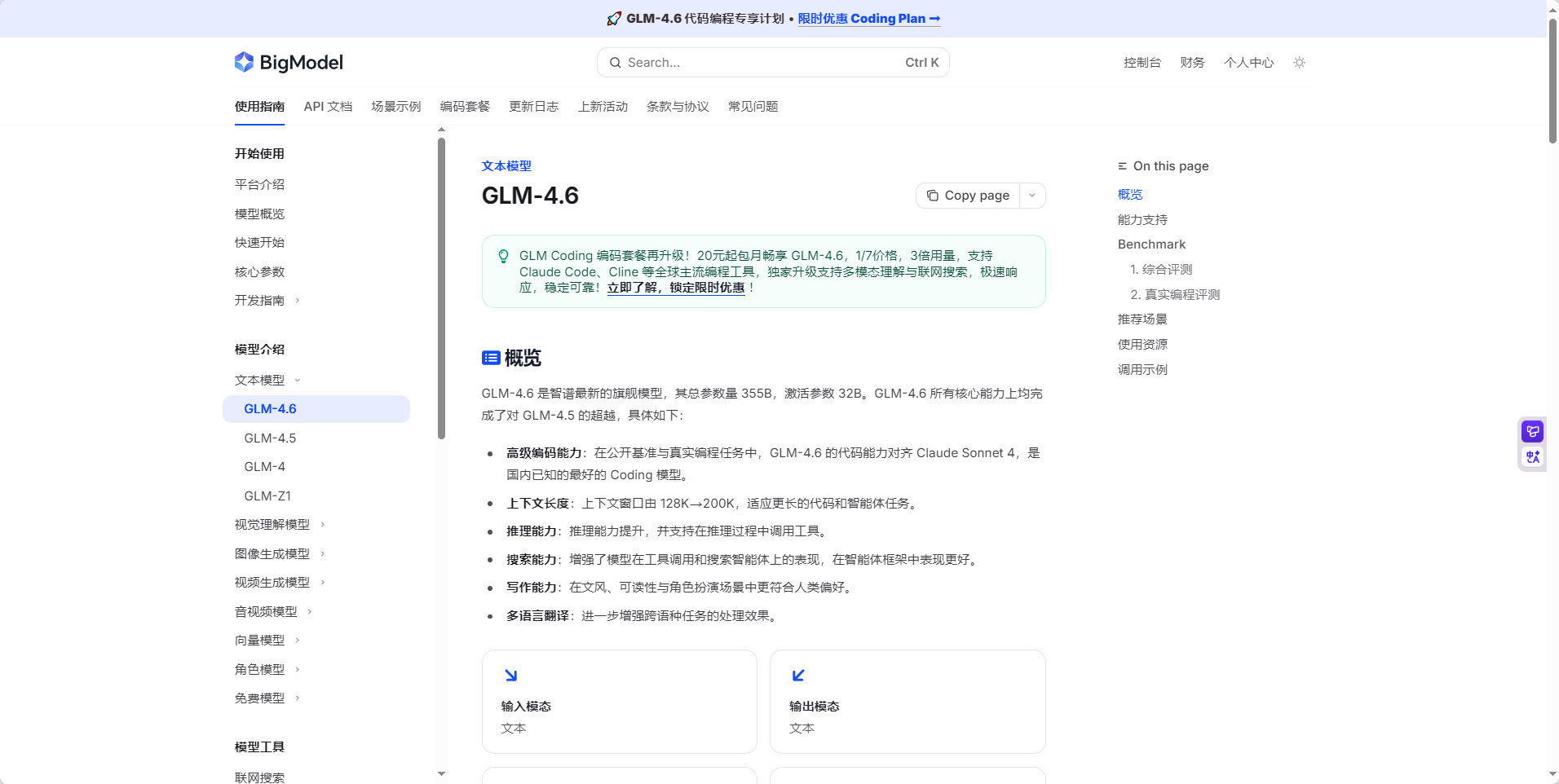Viewport: 1559px width, 784px height.
Task: Open the Copy page dropdown chevron
Action: pyautogui.click(x=1032, y=196)
